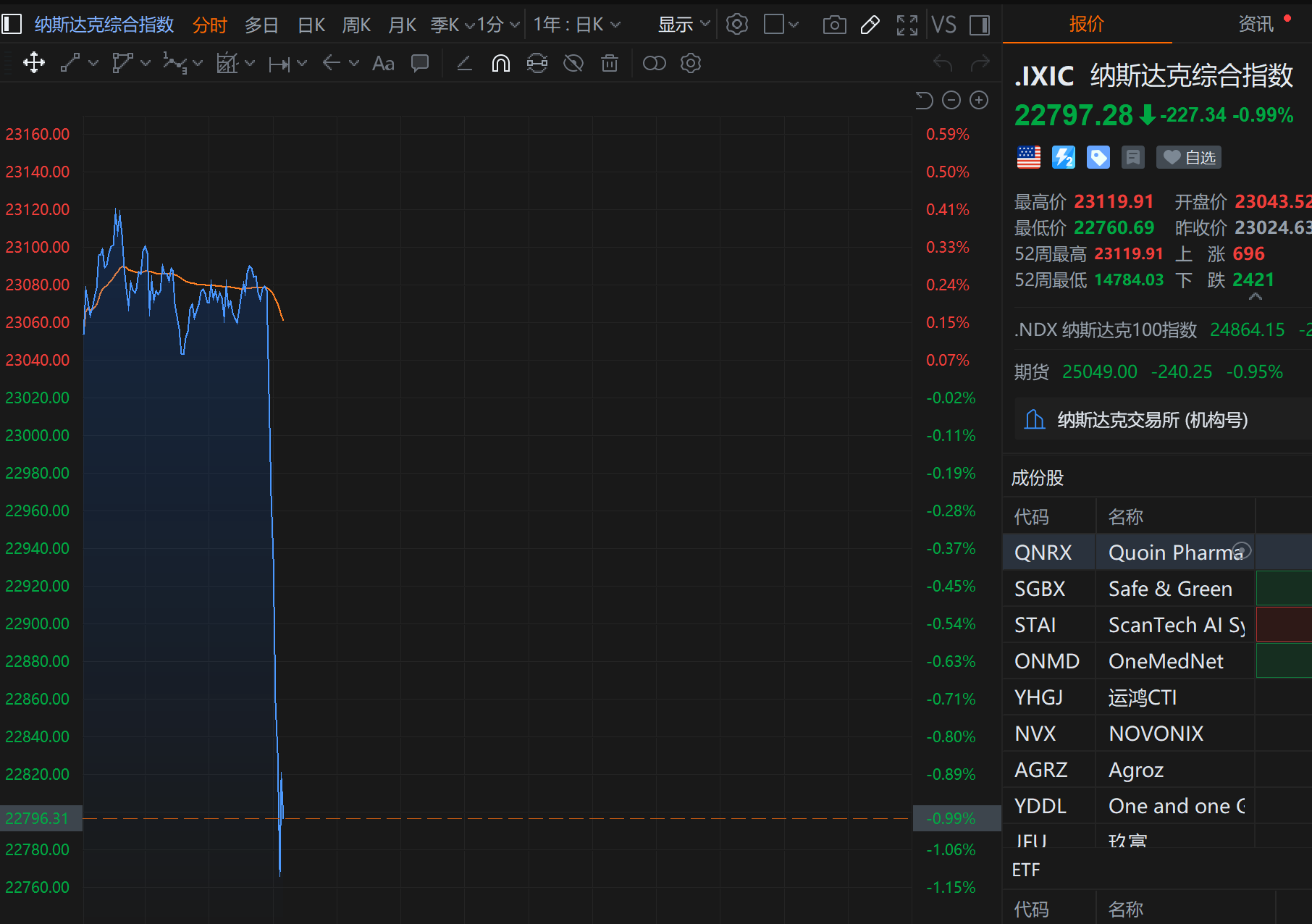Image resolution: width=1312 pixels, height=924 pixels.
Task: Add a comment bubble annotation
Action: [420, 64]
